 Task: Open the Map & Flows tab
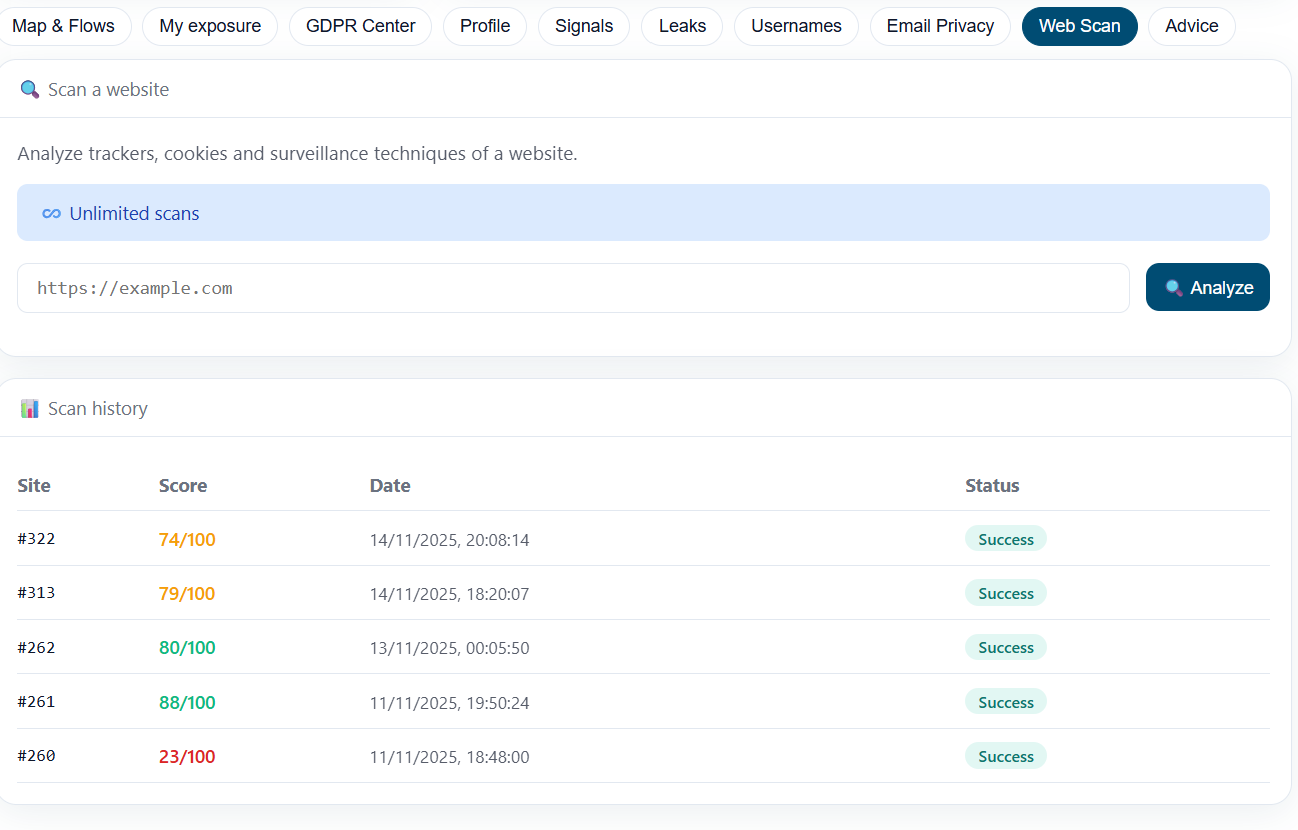click(x=63, y=26)
